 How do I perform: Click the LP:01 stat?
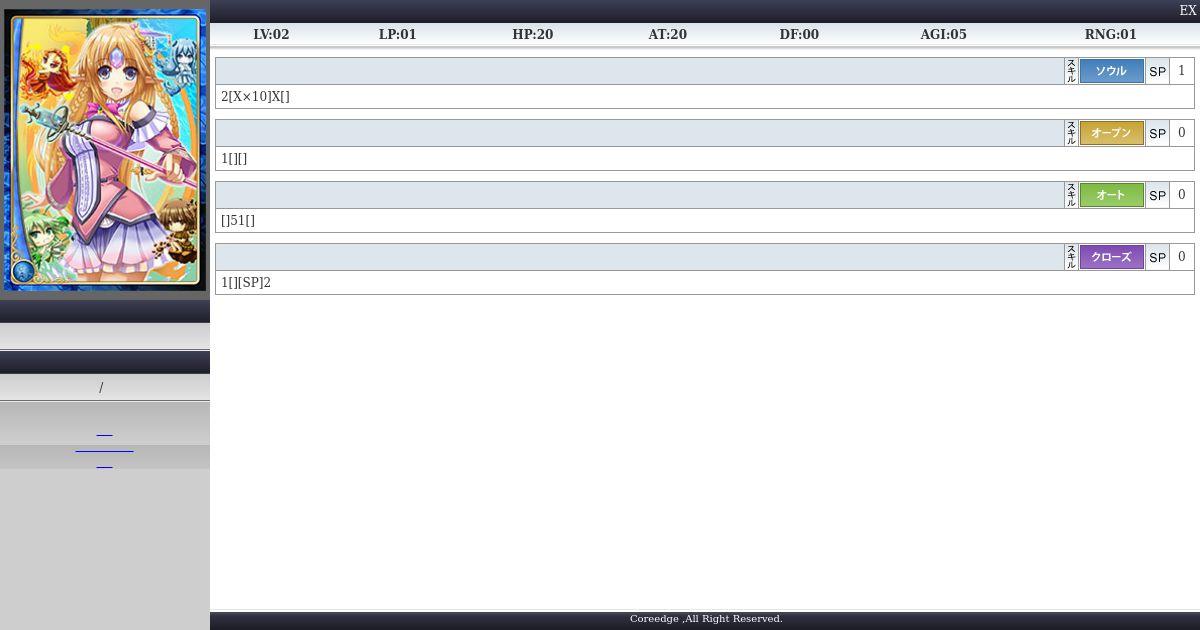tap(397, 34)
